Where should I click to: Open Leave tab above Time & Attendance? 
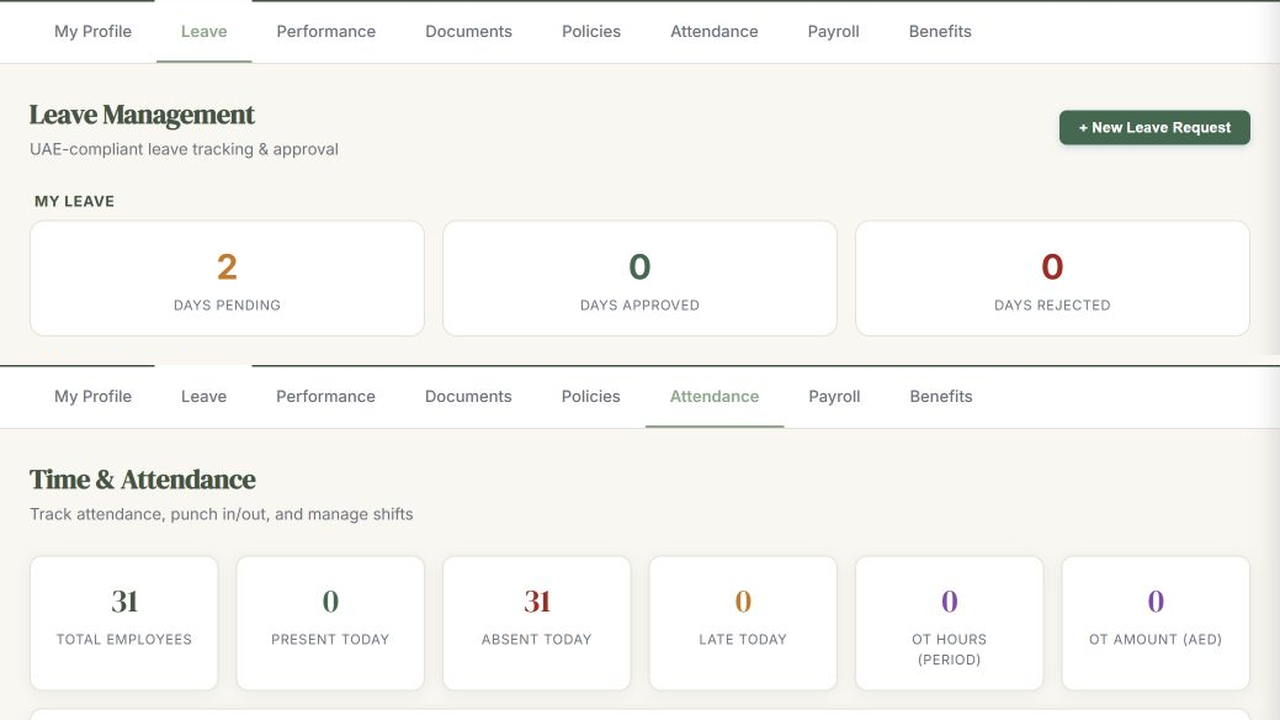(x=204, y=396)
